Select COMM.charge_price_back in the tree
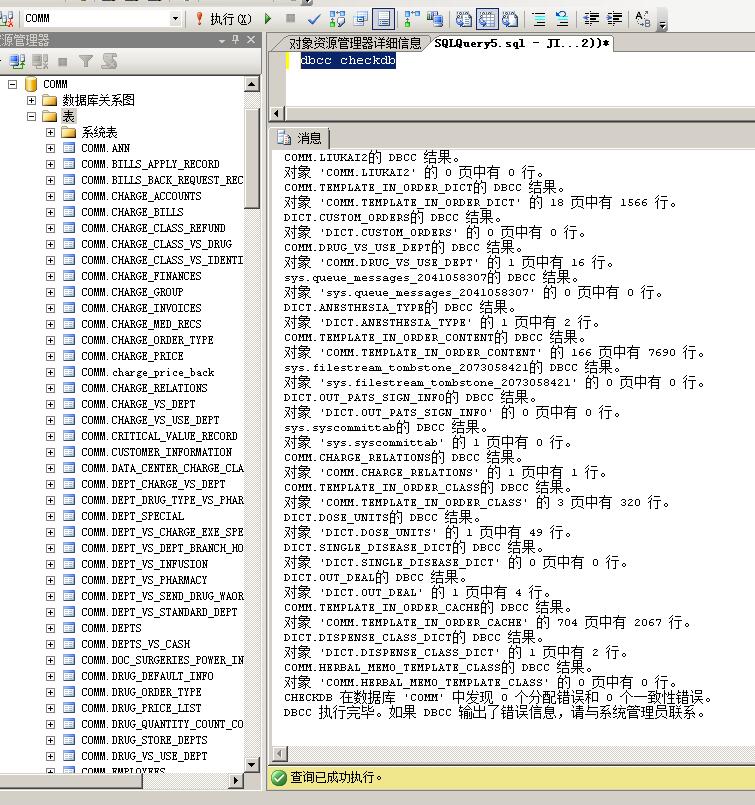The width and height of the screenshot is (755, 805). click(x=148, y=372)
